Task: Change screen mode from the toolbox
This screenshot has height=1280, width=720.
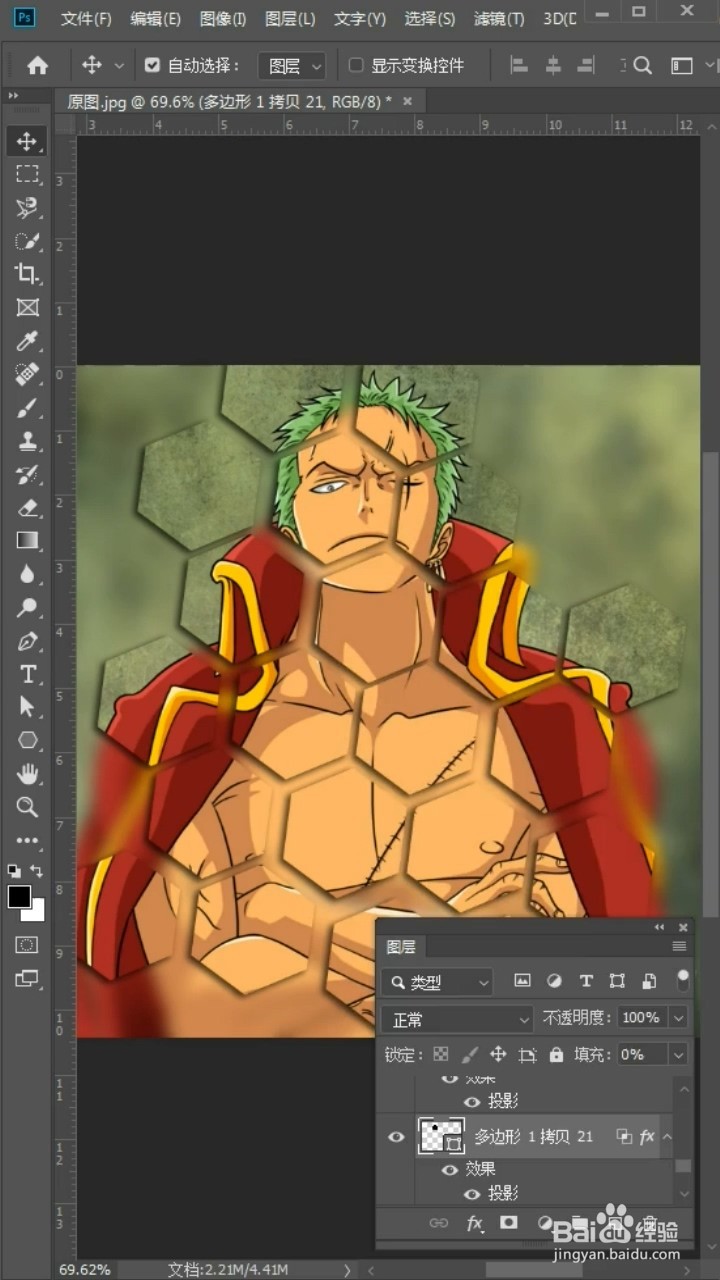Action: coord(27,978)
